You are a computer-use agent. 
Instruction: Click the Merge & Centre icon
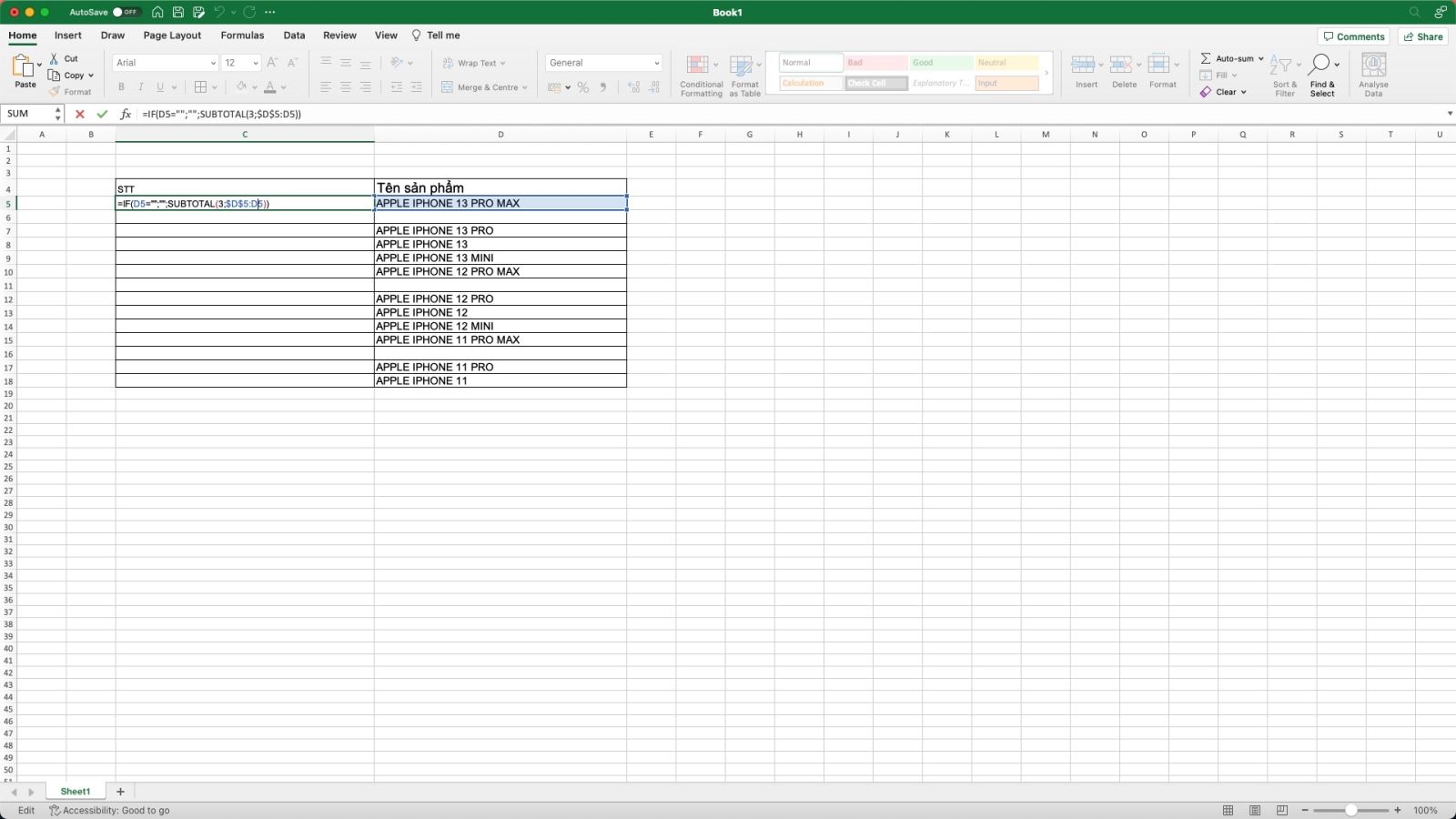tap(482, 86)
